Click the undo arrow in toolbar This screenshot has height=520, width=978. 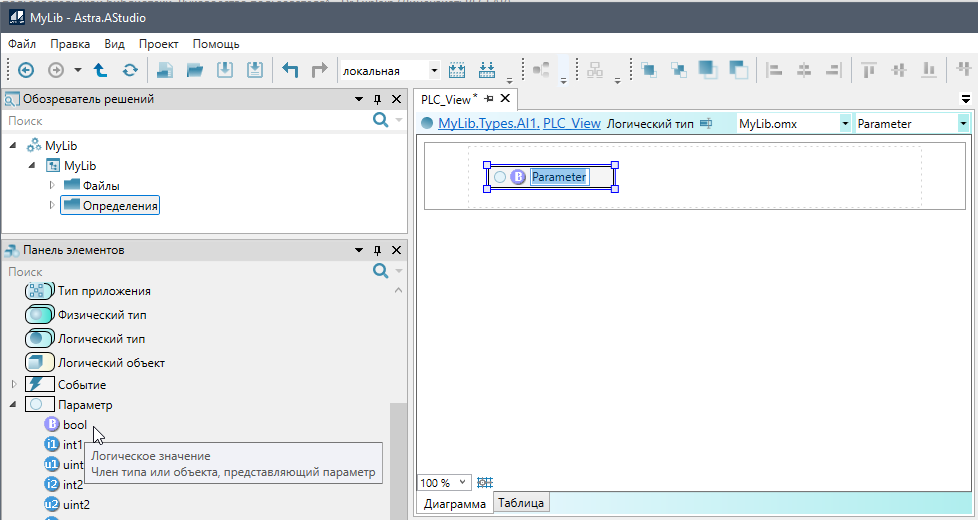tap(290, 70)
